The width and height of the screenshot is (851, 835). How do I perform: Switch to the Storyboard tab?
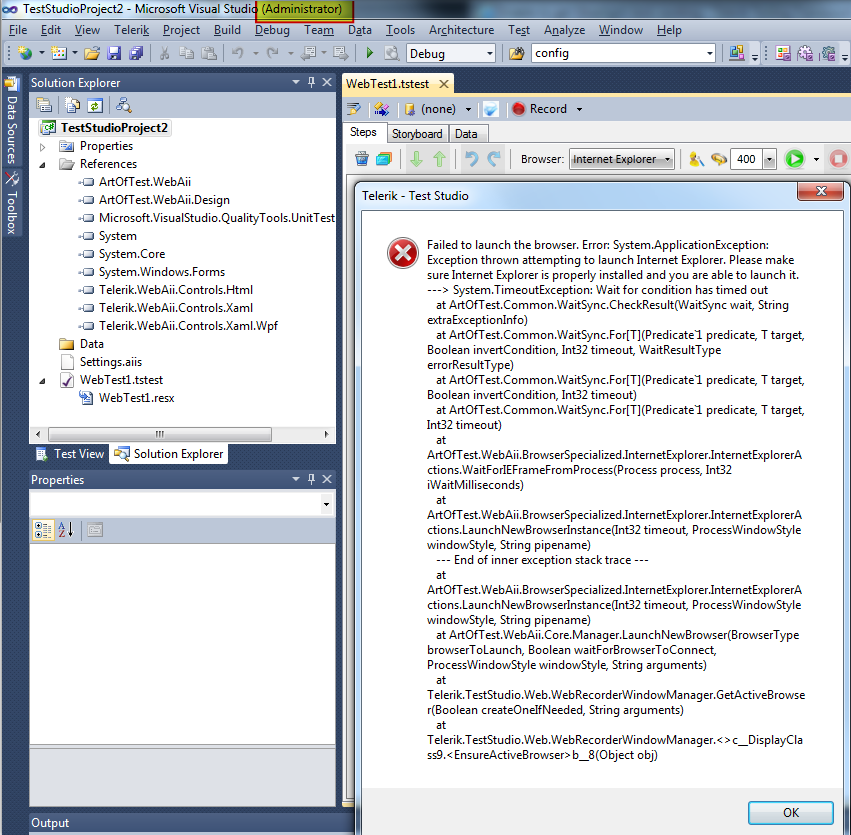click(x=417, y=133)
